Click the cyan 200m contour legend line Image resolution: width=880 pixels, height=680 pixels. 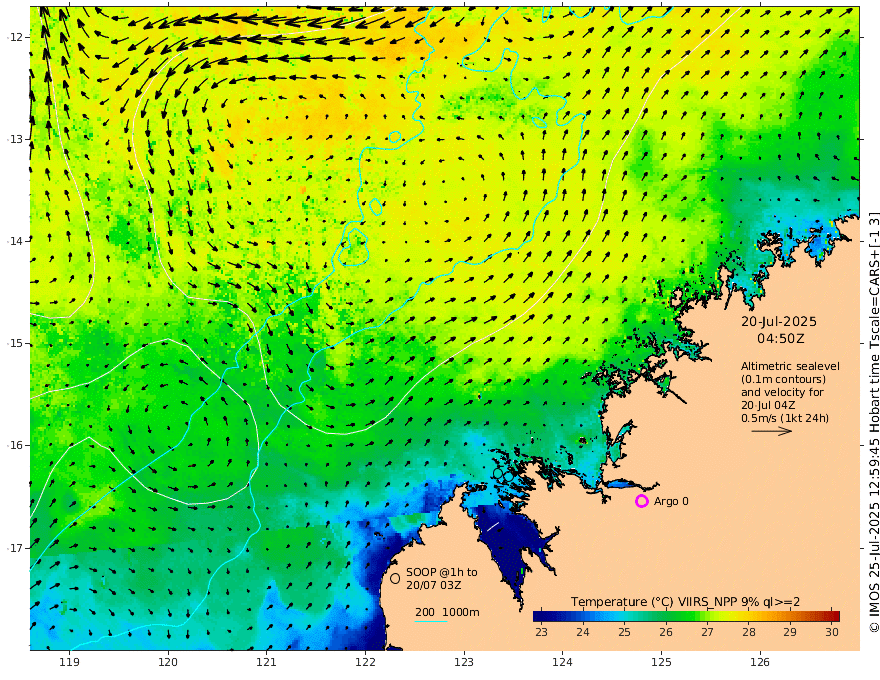[431, 621]
